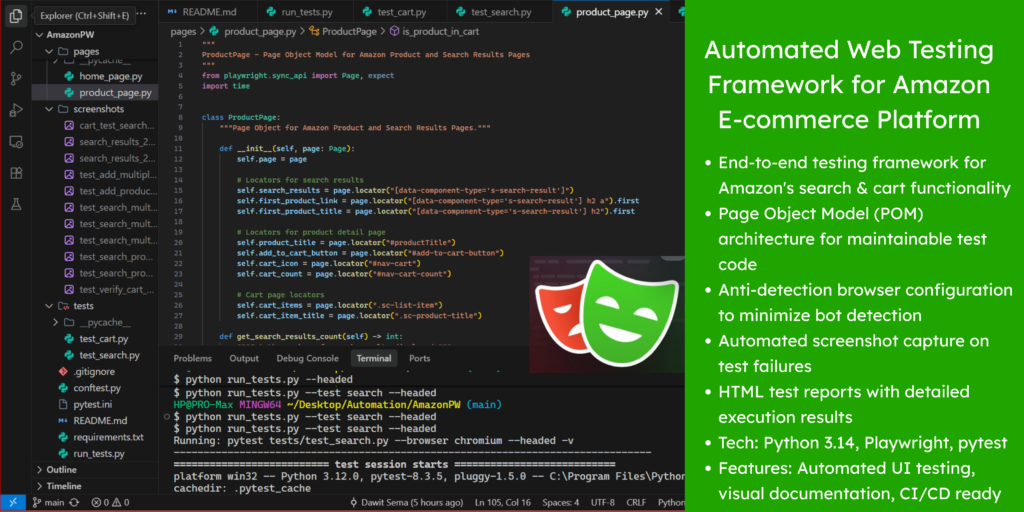
Task: Close the product_page.py editor tab
Action: click(658, 12)
